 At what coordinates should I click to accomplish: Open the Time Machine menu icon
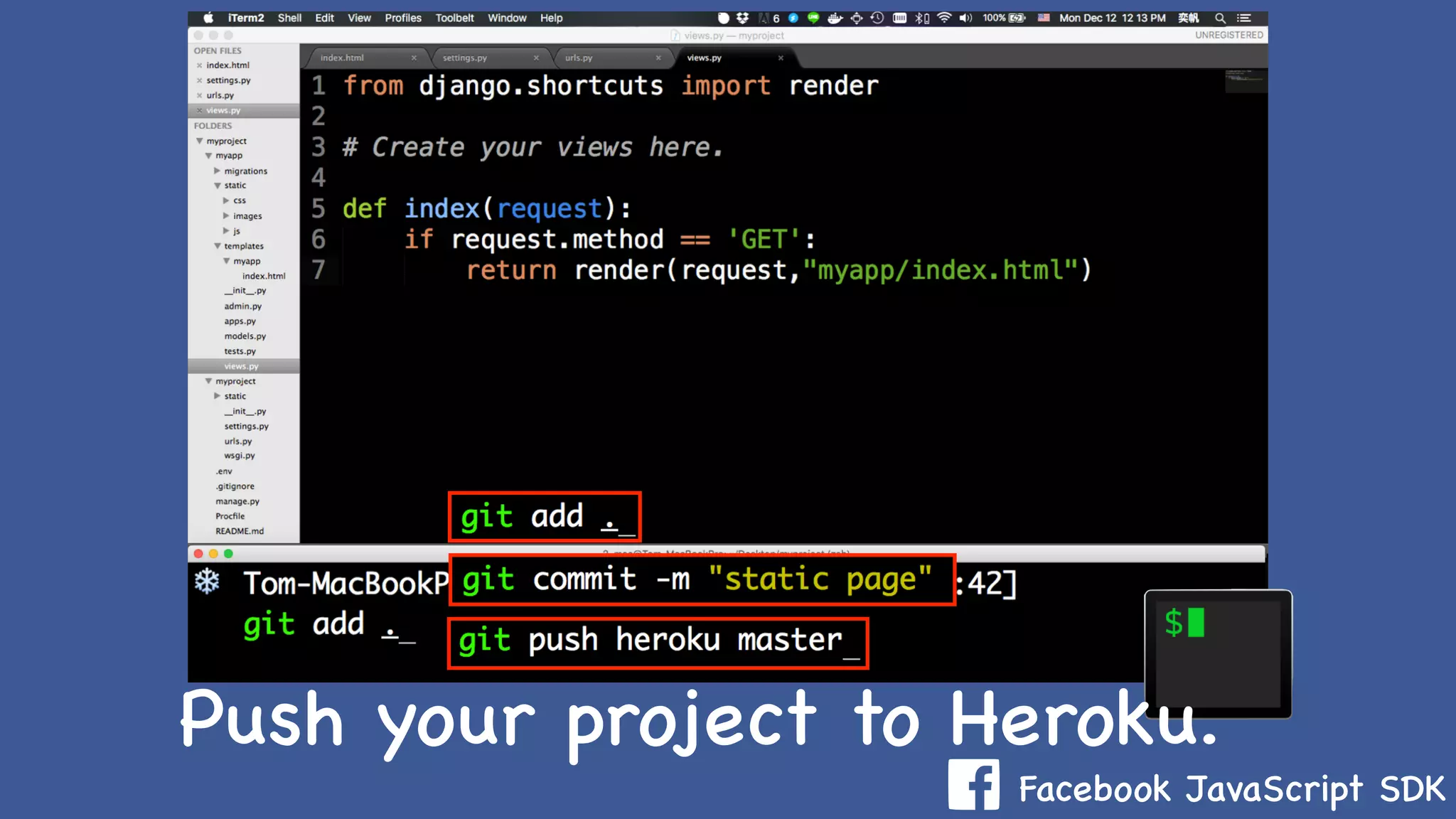(x=878, y=18)
